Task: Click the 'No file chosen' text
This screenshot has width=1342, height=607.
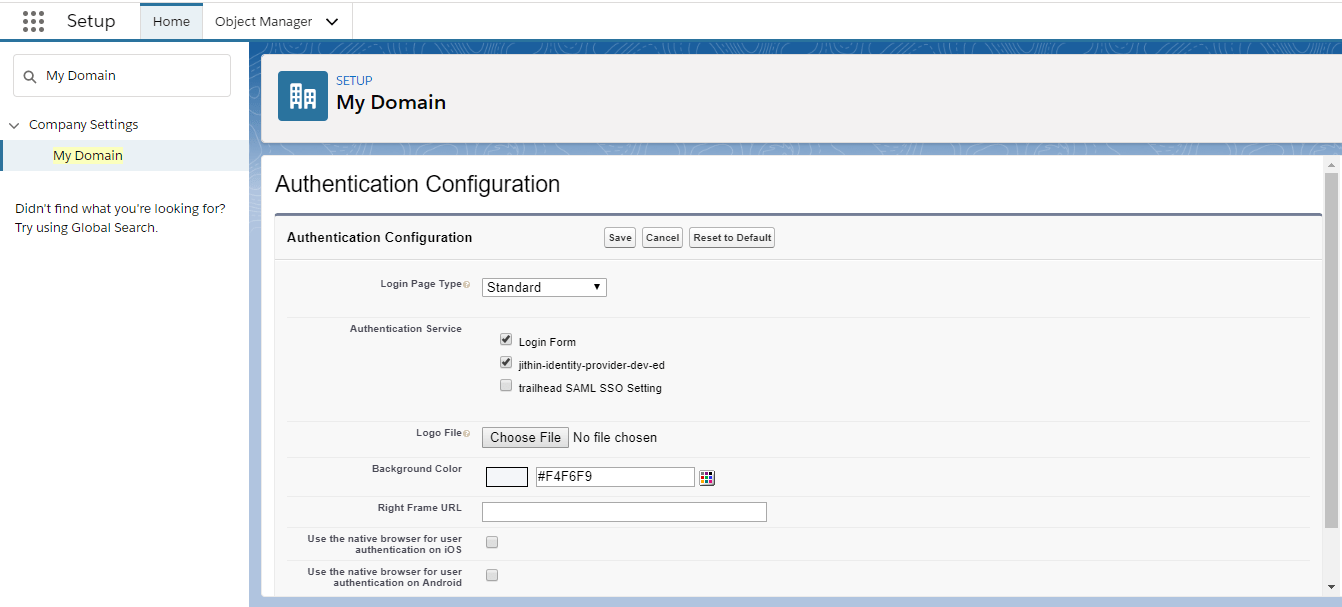Action: click(615, 438)
